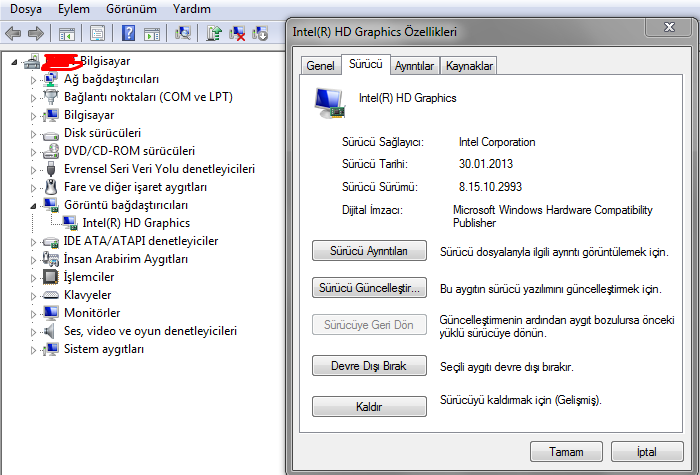Open help via the blue question mark icon

point(128,33)
